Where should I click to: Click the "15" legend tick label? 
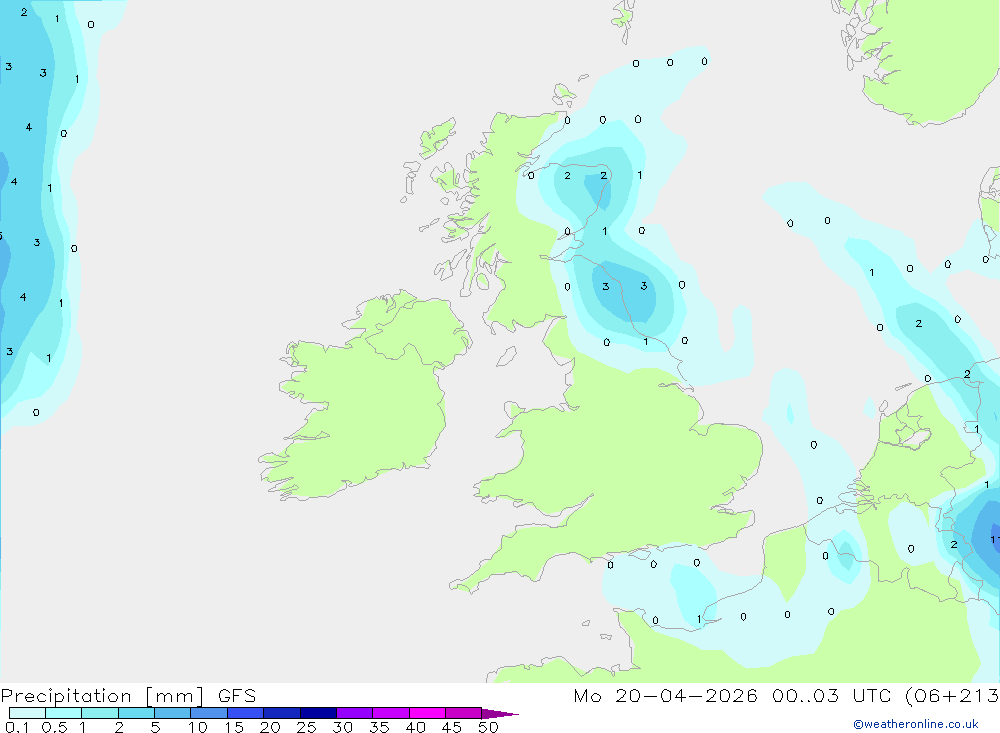[x=233, y=727]
